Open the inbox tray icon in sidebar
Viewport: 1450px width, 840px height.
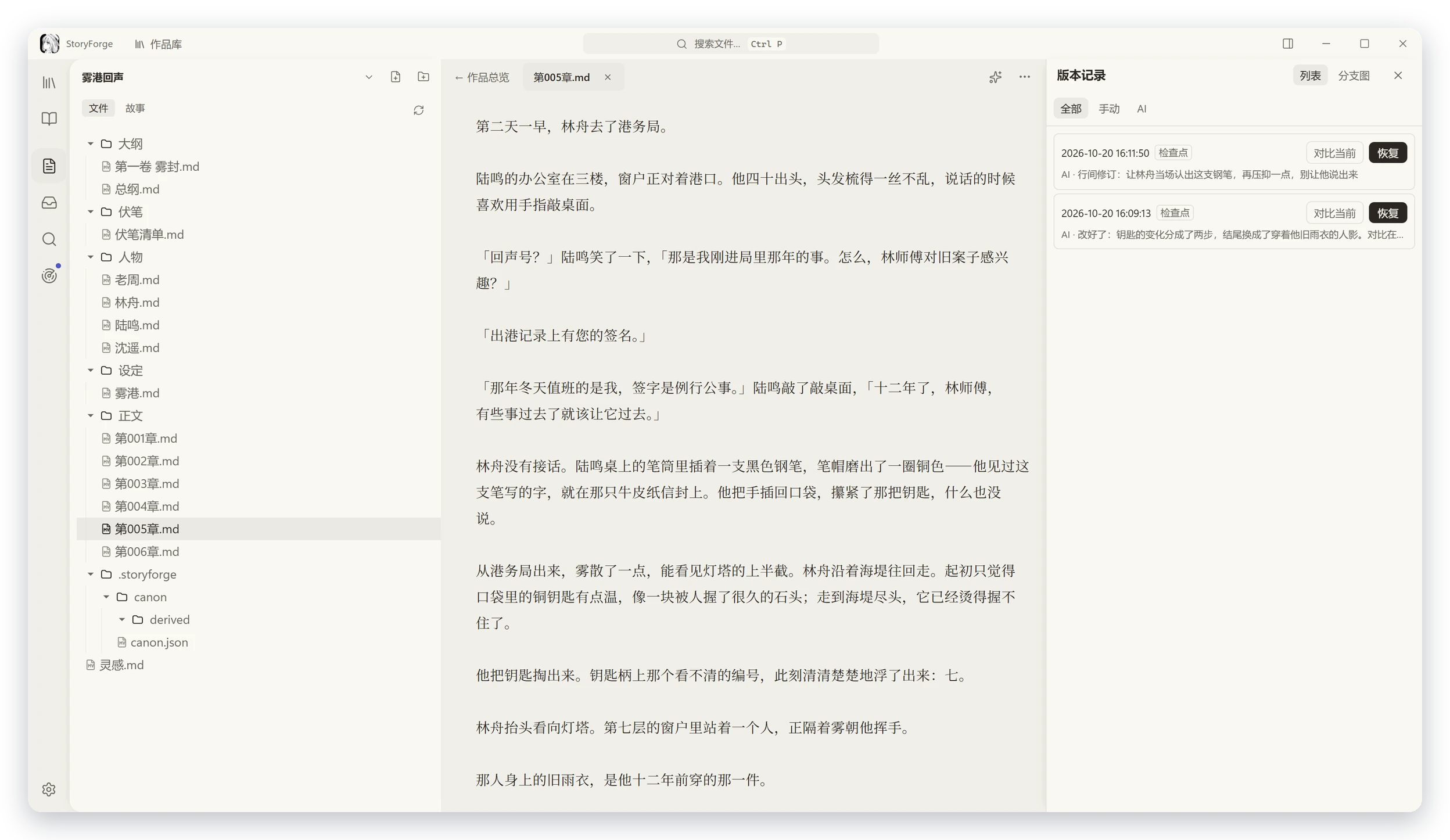click(x=49, y=203)
